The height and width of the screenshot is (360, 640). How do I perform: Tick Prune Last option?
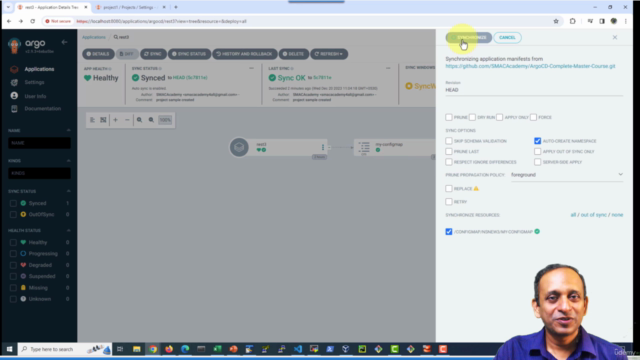coord(449,151)
